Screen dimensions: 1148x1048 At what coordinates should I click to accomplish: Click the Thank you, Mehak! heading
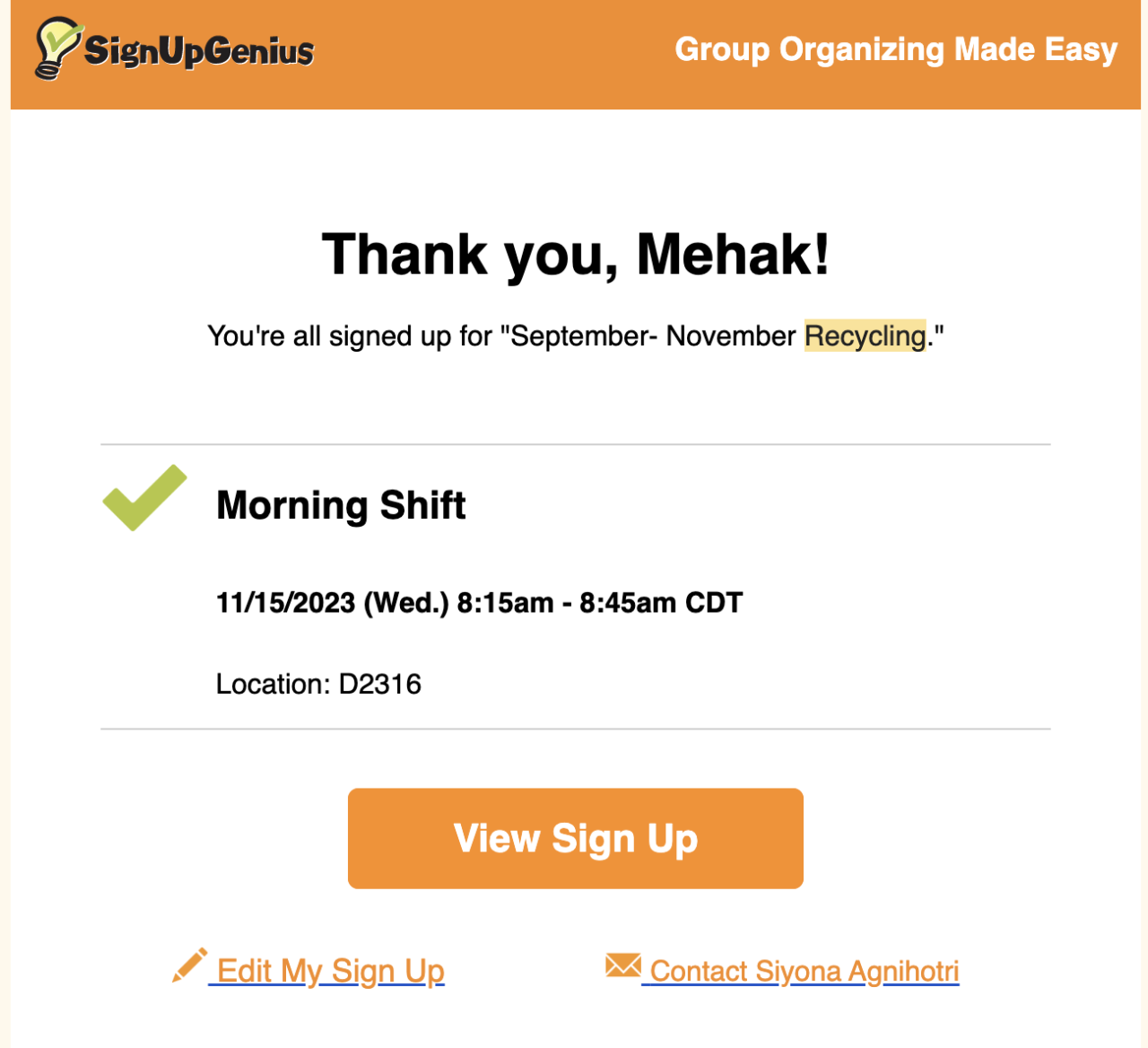pos(575,255)
